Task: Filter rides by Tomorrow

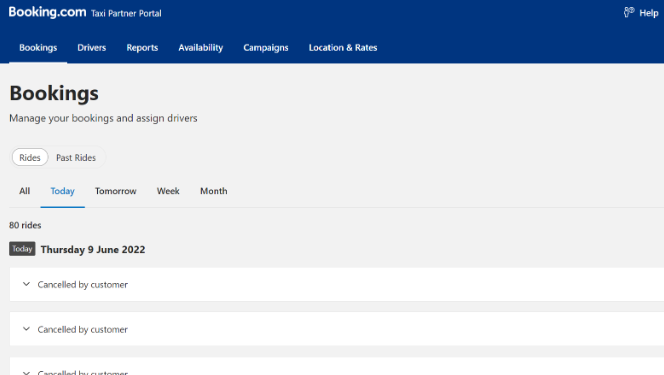Action: tap(116, 191)
